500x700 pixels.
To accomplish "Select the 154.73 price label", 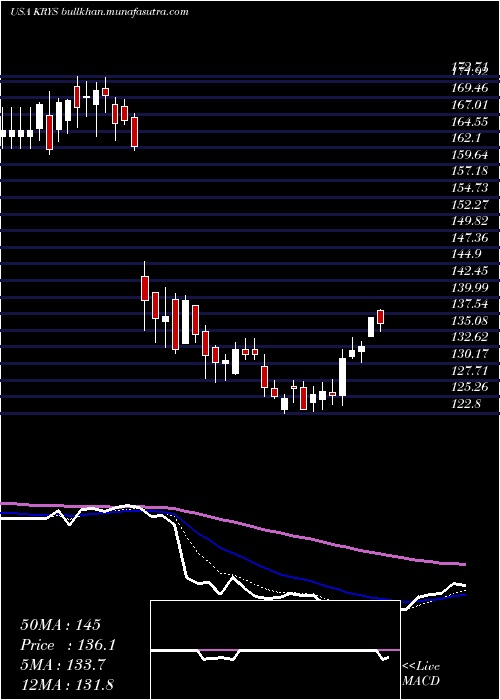I will click(470, 188).
